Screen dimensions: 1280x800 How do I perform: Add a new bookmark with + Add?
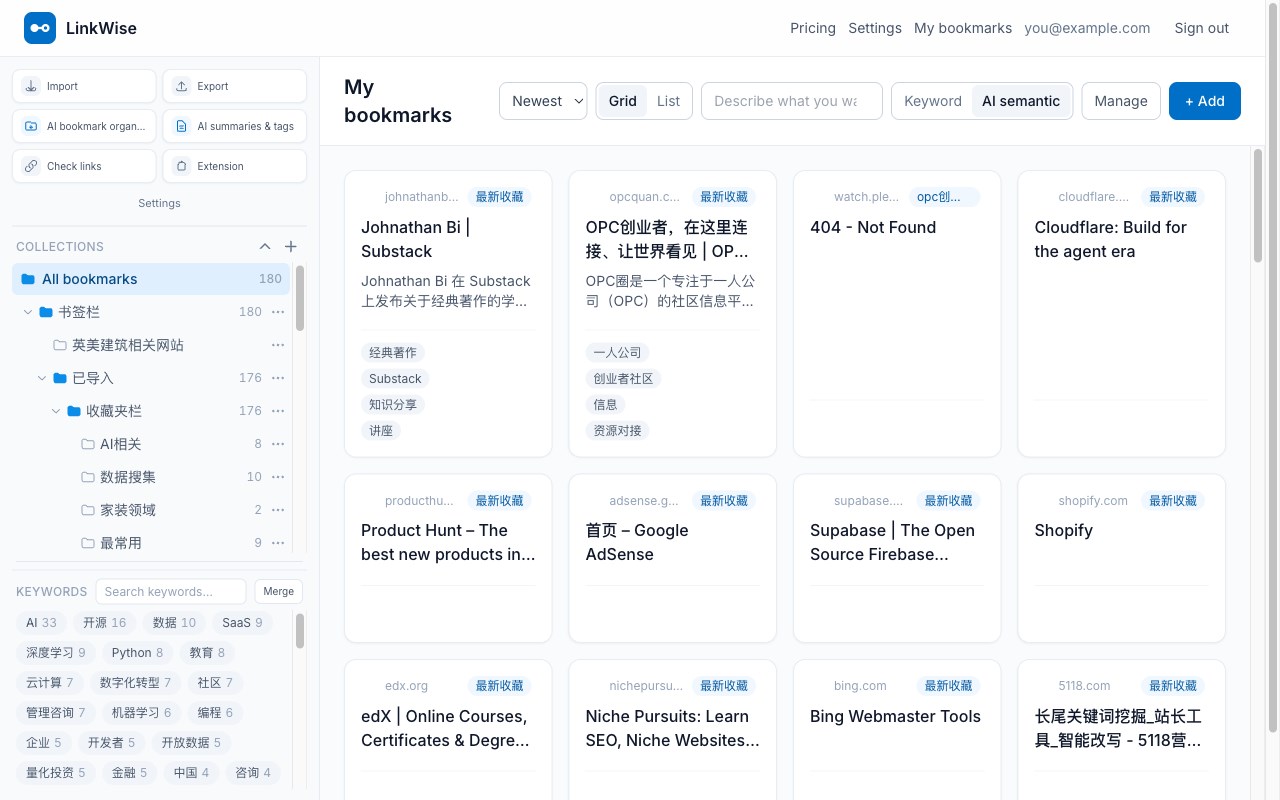[1205, 101]
